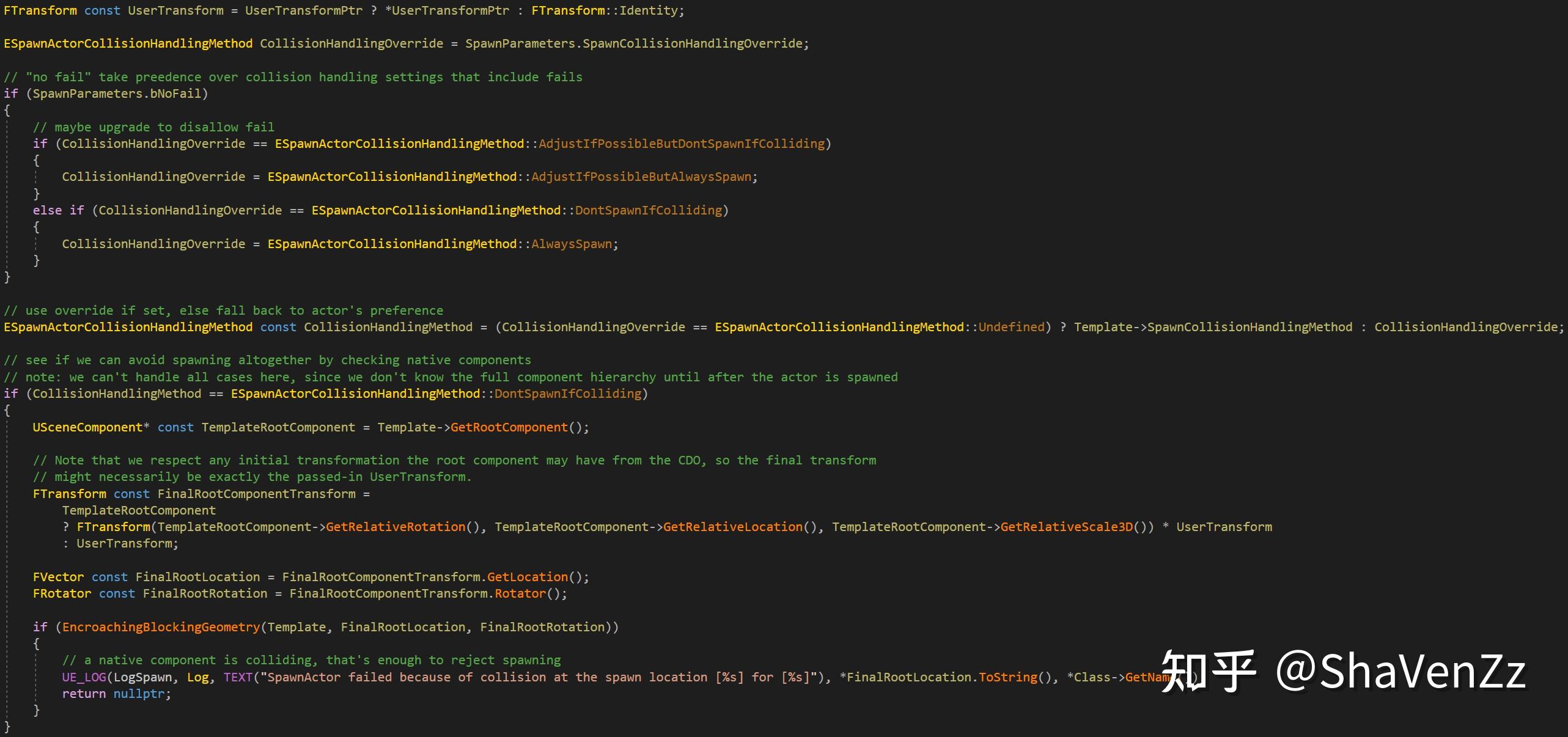Viewport: 1568px width, 737px height.
Task: Click the AdjustIfPossibleButAlwaysSpawn enum value
Action: point(641,177)
